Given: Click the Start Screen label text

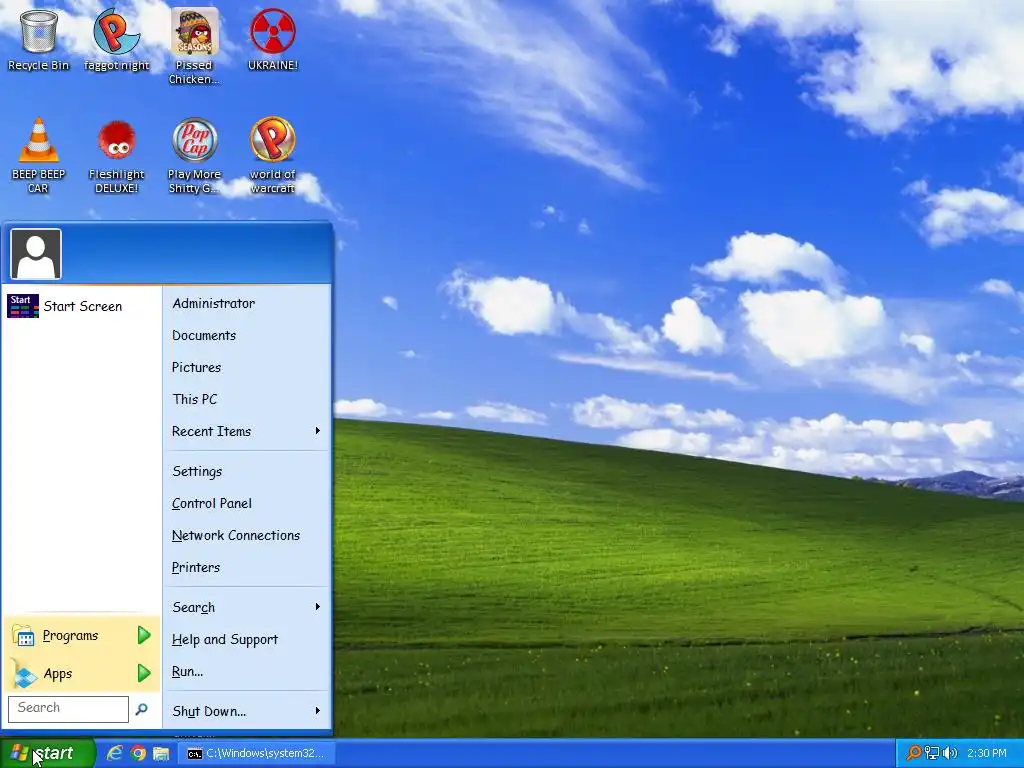Looking at the screenshot, I should [x=83, y=306].
